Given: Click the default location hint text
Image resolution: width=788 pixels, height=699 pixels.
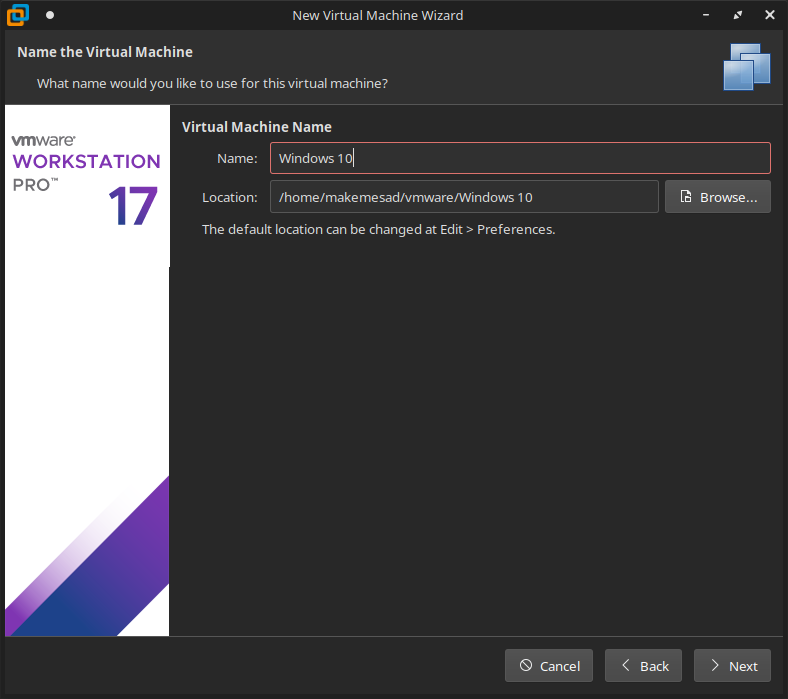Looking at the screenshot, I should pyautogui.click(x=378, y=229).
